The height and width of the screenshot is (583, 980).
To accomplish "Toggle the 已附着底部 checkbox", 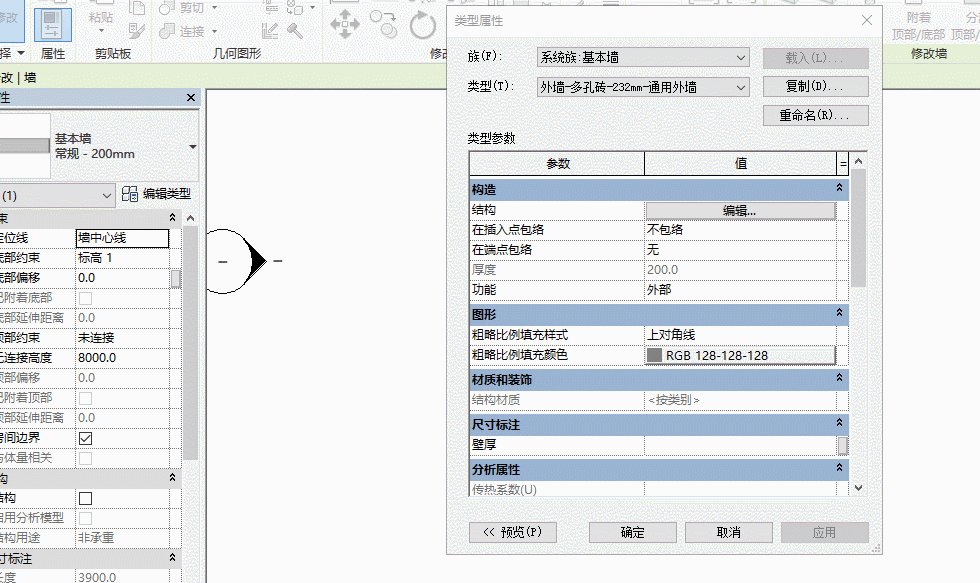I will [x=86, y=299].
